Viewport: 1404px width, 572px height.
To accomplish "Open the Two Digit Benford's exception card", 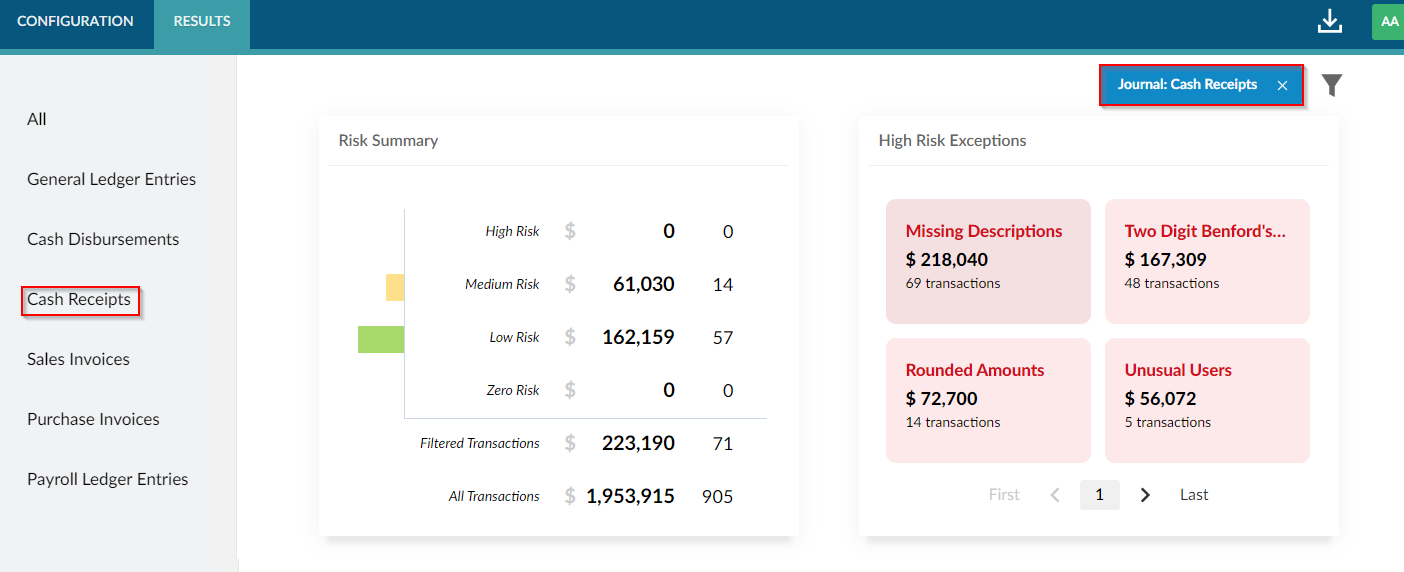I will coord(1207,261).
